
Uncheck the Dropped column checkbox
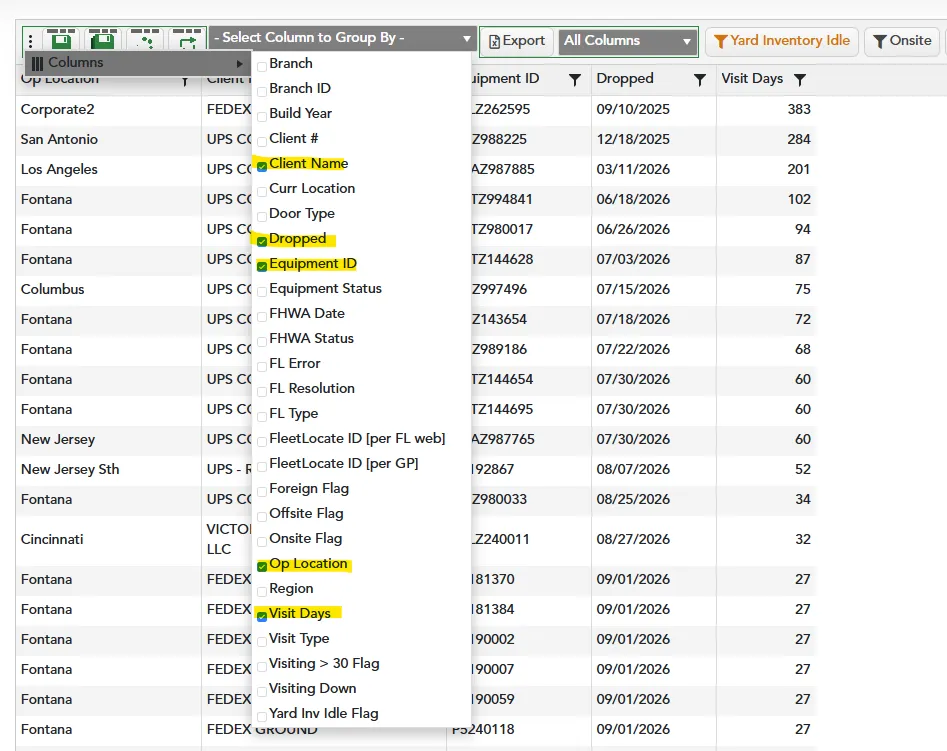[262, 241]
